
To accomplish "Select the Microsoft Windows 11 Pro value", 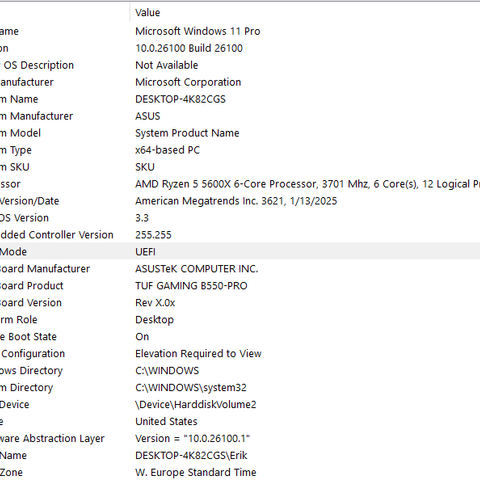I will point(198,31).
